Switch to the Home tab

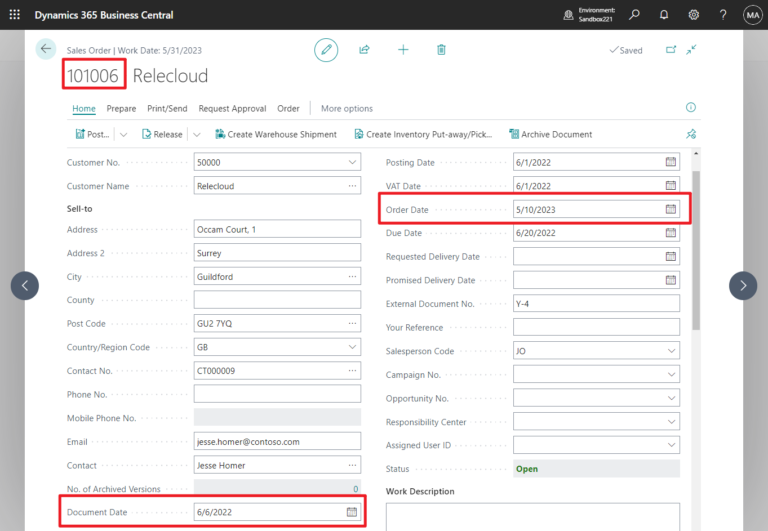[84, 108]
